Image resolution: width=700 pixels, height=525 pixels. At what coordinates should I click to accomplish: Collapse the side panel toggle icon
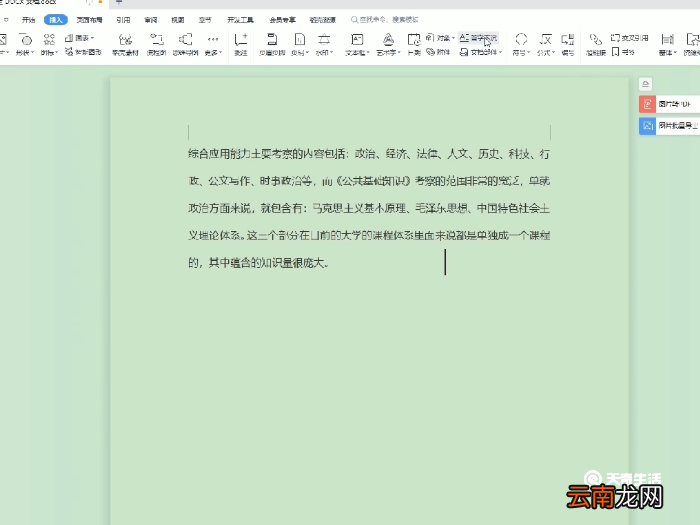click(646, 84)
